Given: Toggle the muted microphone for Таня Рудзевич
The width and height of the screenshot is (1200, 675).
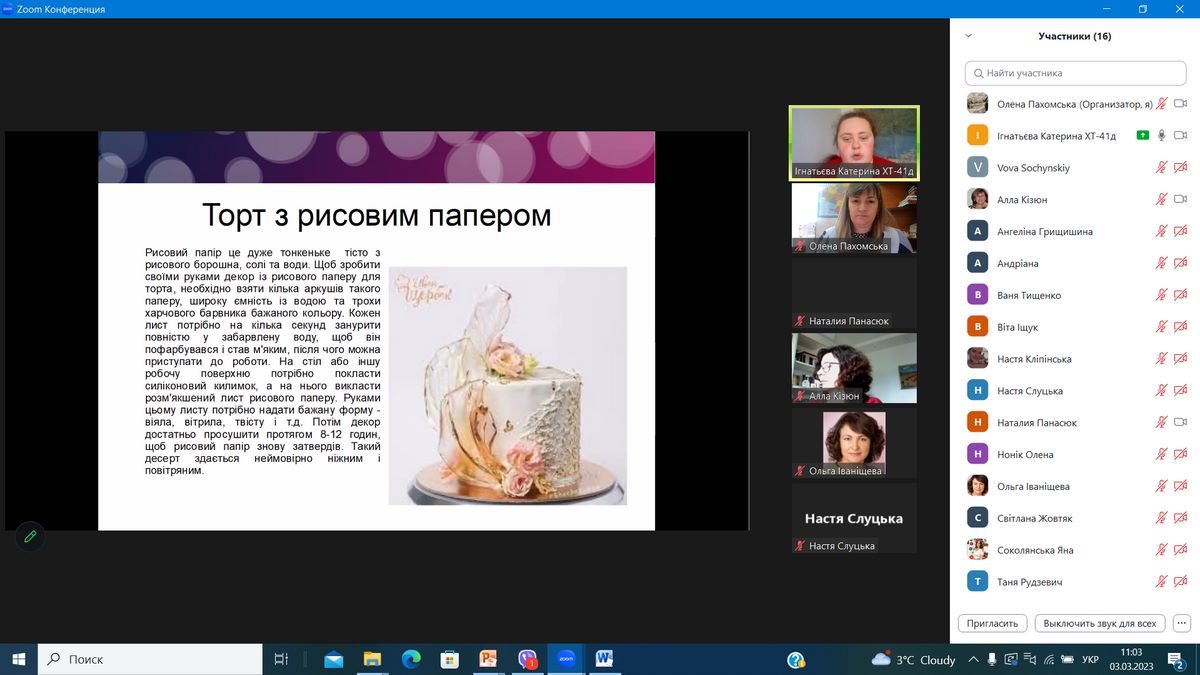Looking at the screenshot, I should click(x=1161, y=581).
